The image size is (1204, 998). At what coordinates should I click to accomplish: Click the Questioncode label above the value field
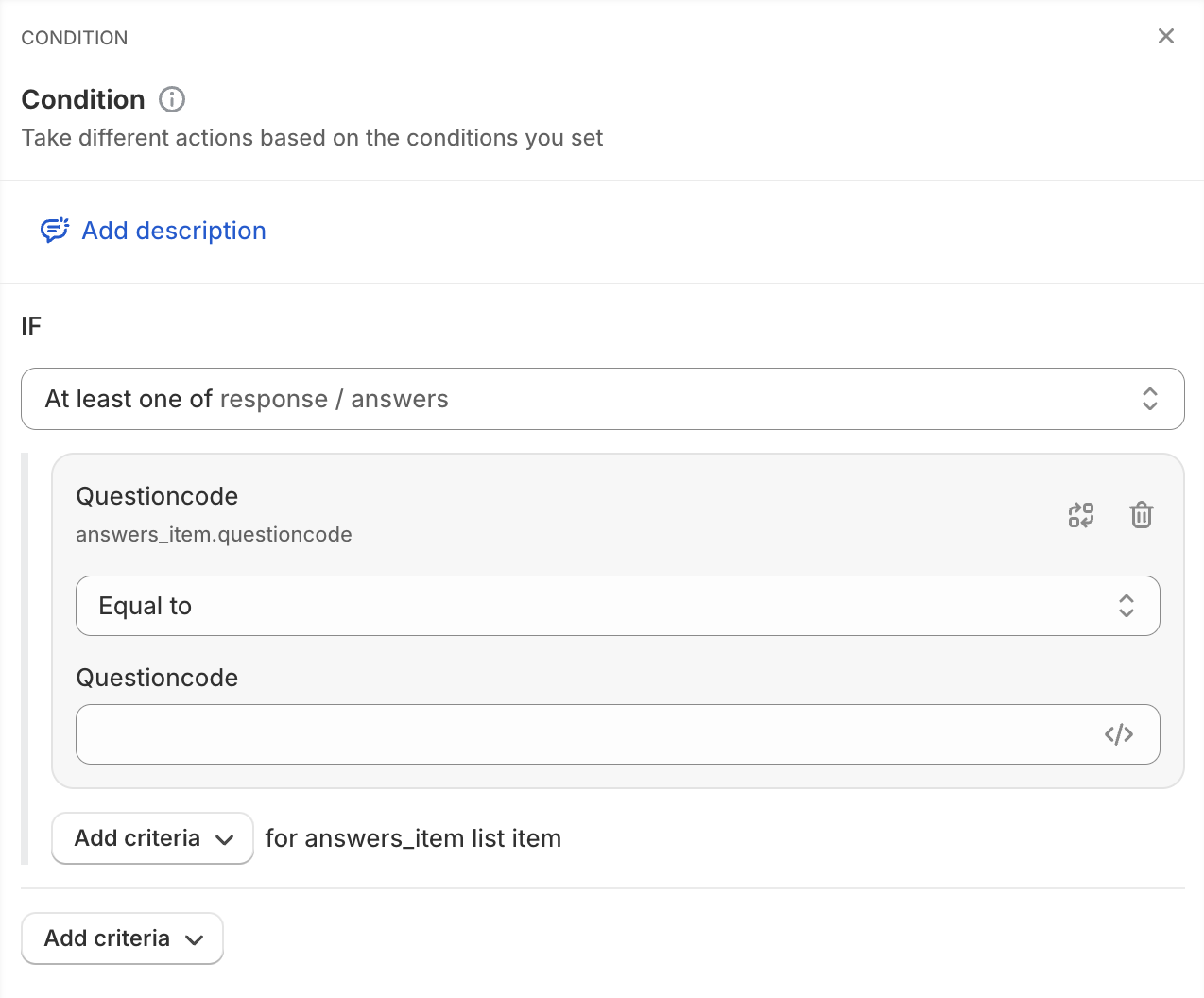pos(157,678)
